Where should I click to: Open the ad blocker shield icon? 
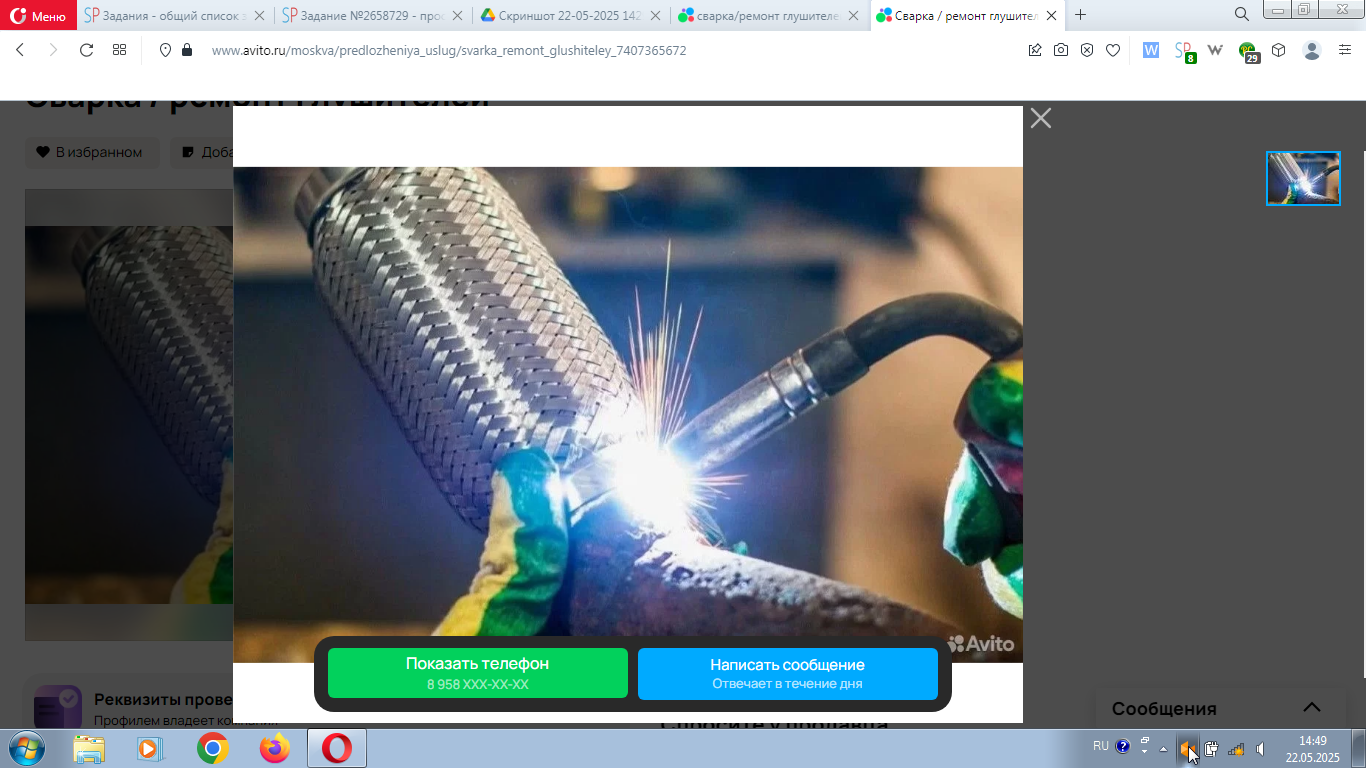pyautogui.click(x=1087, y=50)
